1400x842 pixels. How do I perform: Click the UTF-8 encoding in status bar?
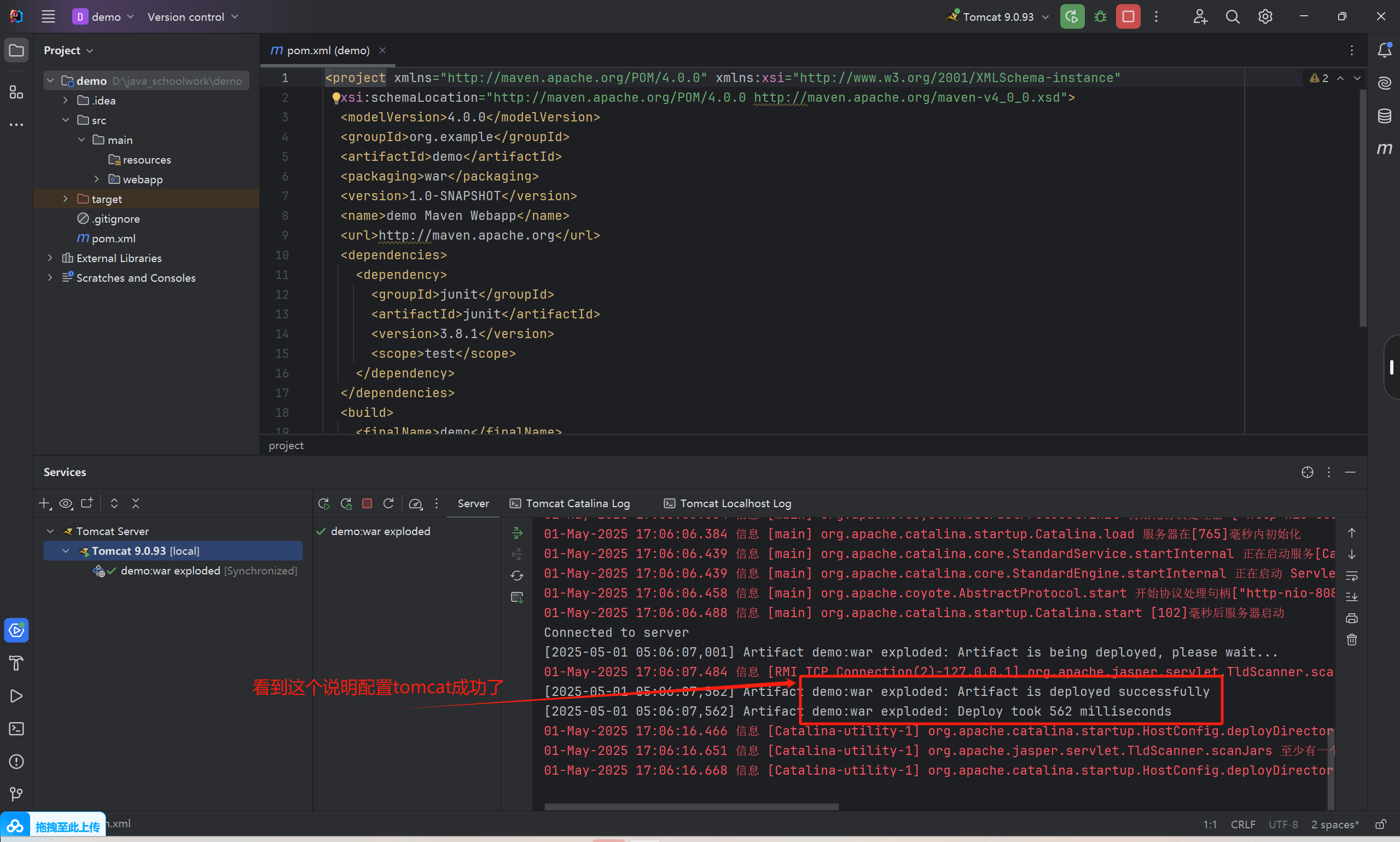[1282, 824]
